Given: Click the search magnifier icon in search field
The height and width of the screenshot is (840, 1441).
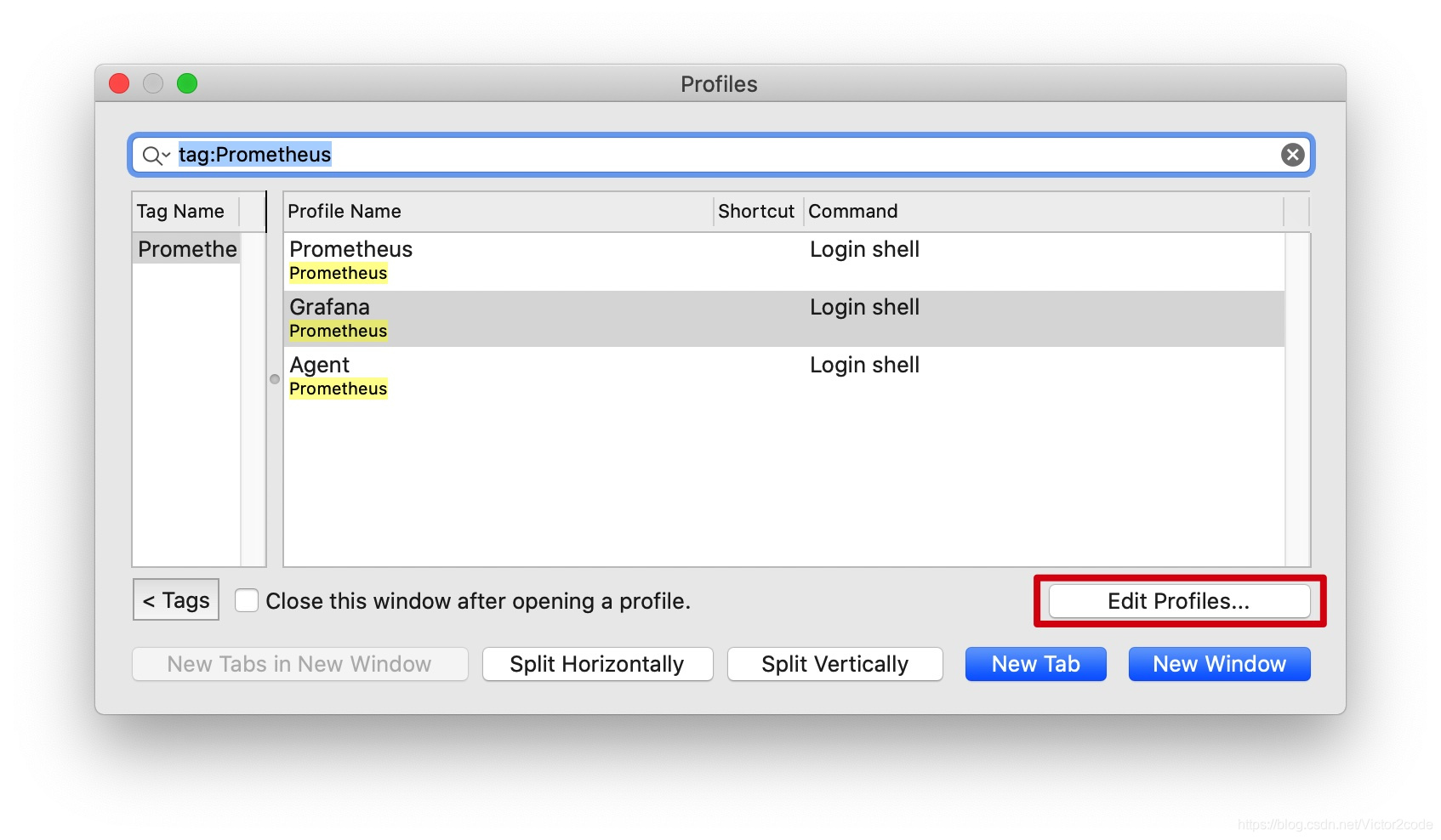Looking at the screenshot, I should (x=151, y=156).
